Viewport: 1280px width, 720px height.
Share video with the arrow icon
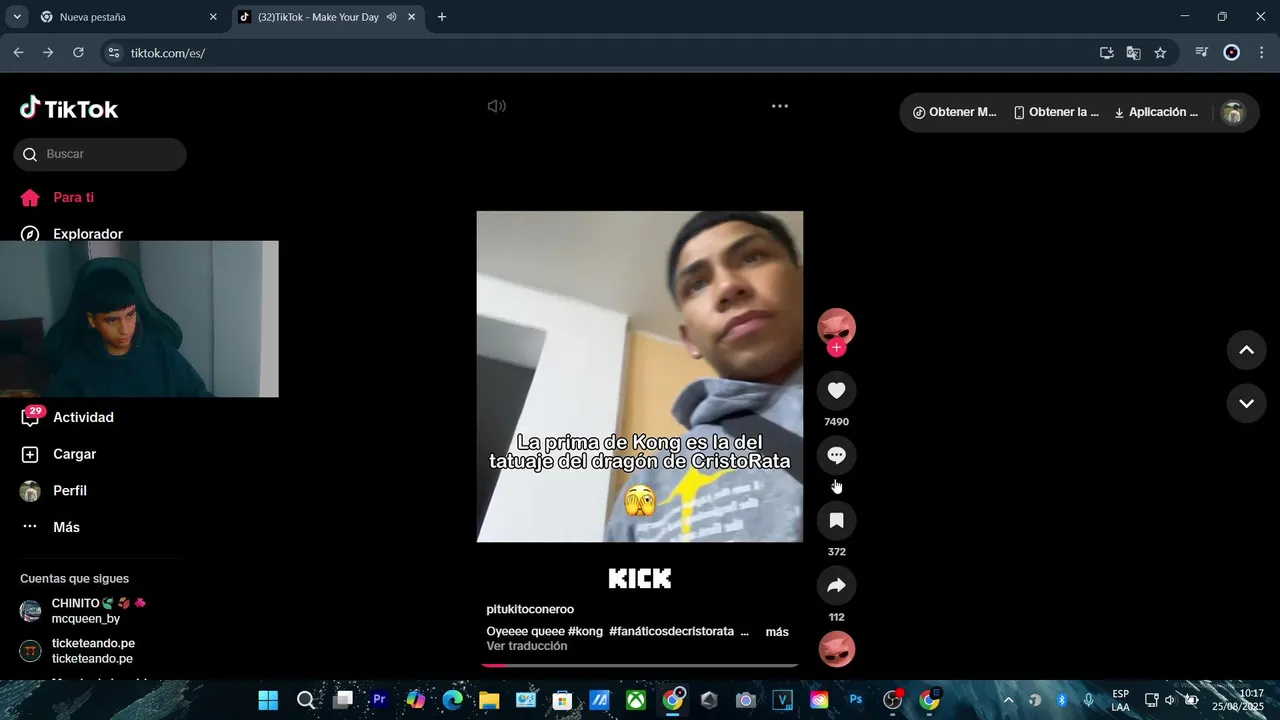click(x=837, y=586)
